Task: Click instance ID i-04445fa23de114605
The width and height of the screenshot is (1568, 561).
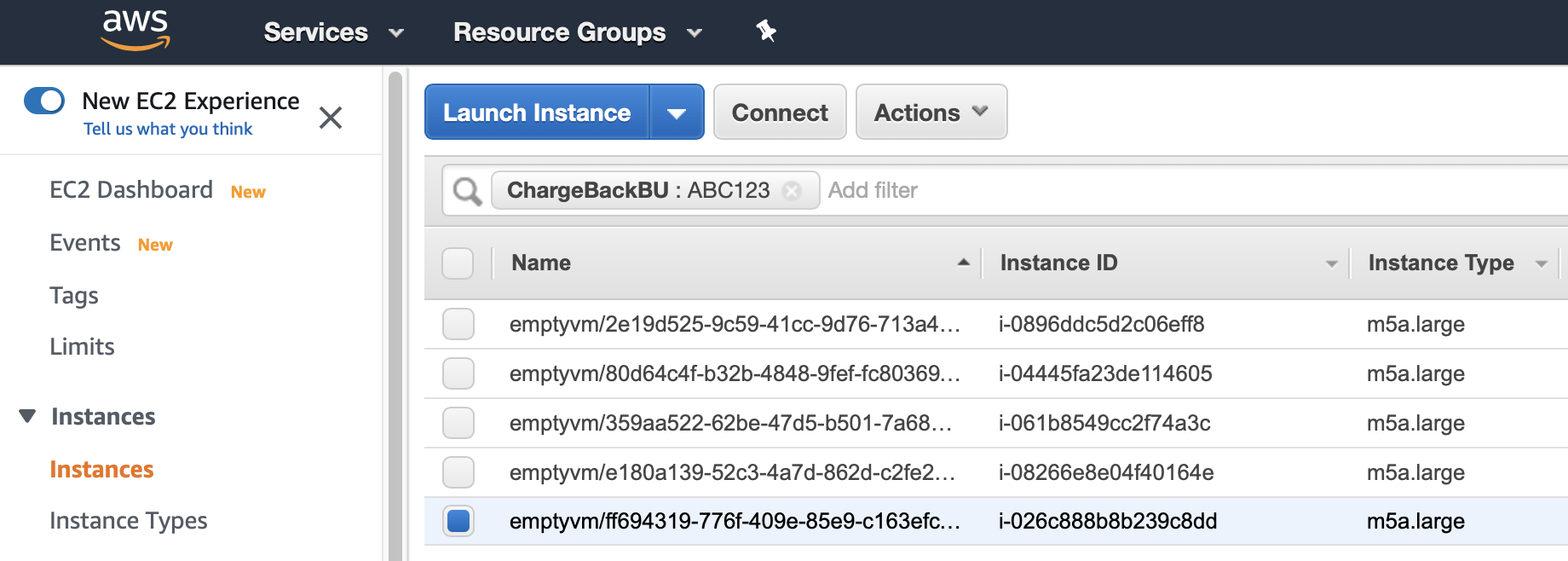Action: 1105,373
